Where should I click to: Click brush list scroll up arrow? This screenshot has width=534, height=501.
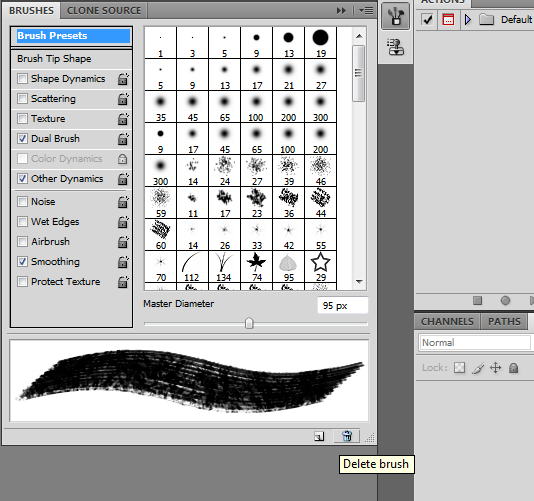point(359,36)
